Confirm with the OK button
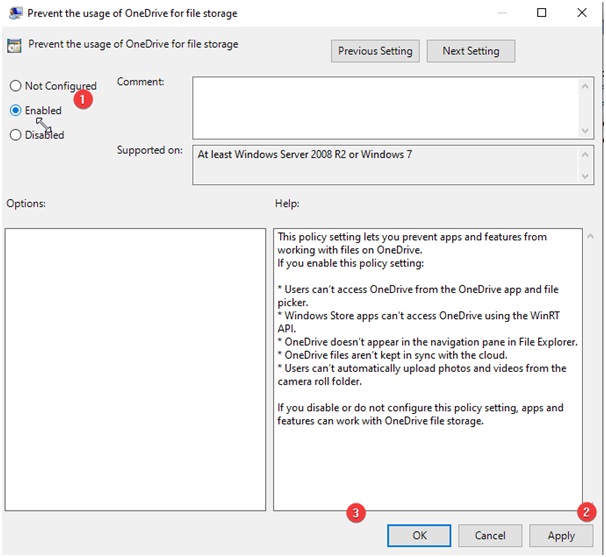 (419, 535)
